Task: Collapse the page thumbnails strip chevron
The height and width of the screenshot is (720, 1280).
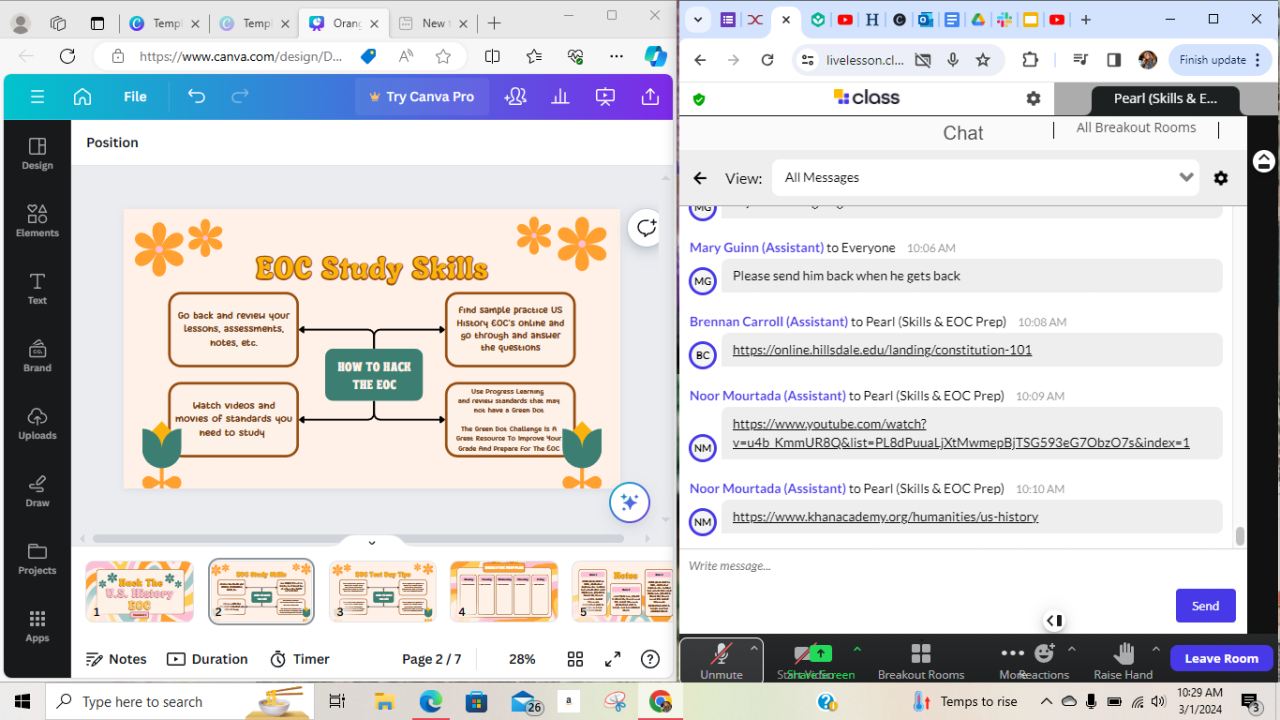Action: pos(372,543)
